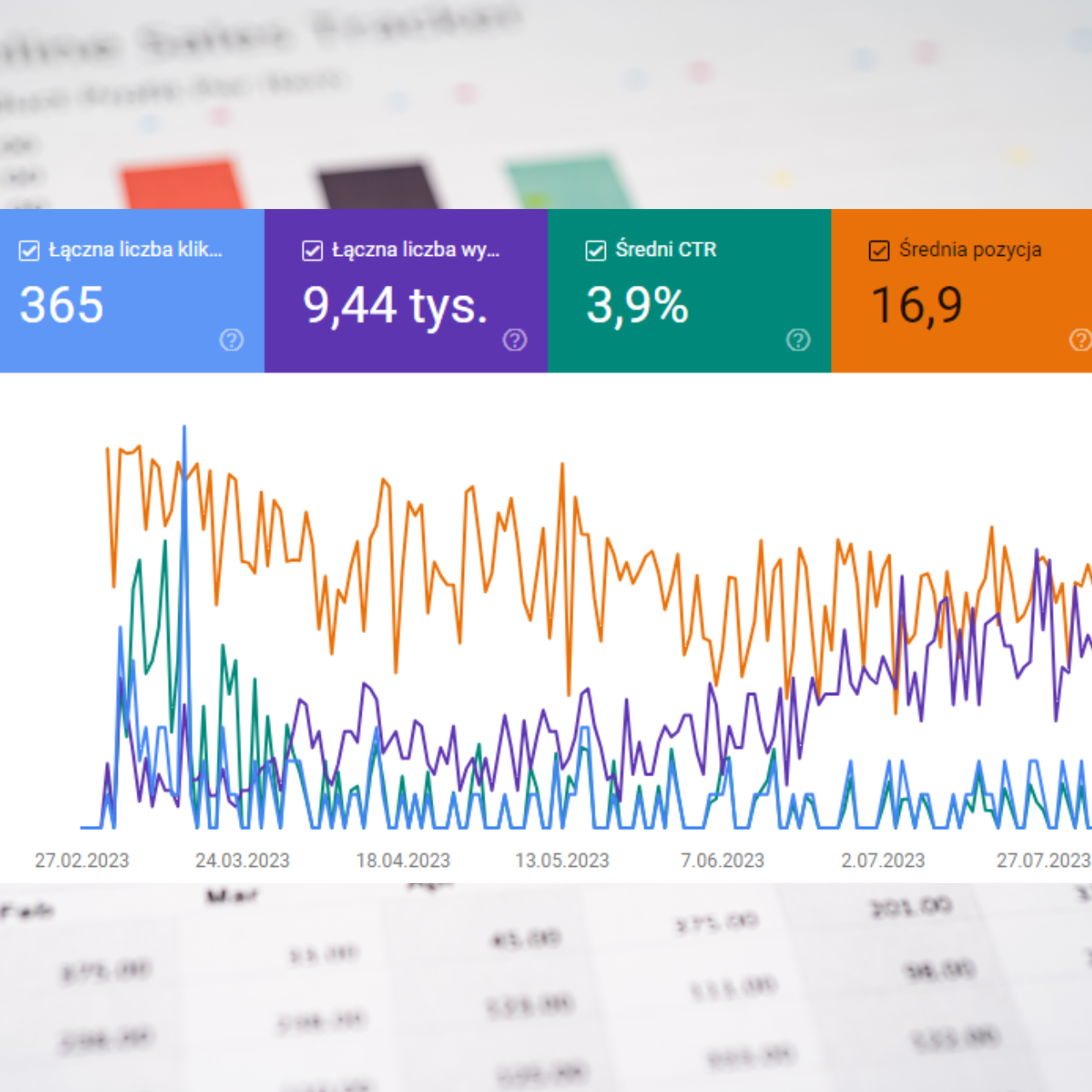This screenshot has height=1092, width=1092.
Task: Click the 3,9% average CTR value
Action: point(636,305)
